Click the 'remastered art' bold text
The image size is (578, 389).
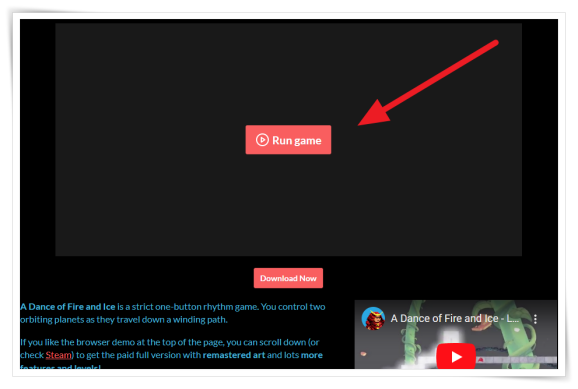pos(234,355)
